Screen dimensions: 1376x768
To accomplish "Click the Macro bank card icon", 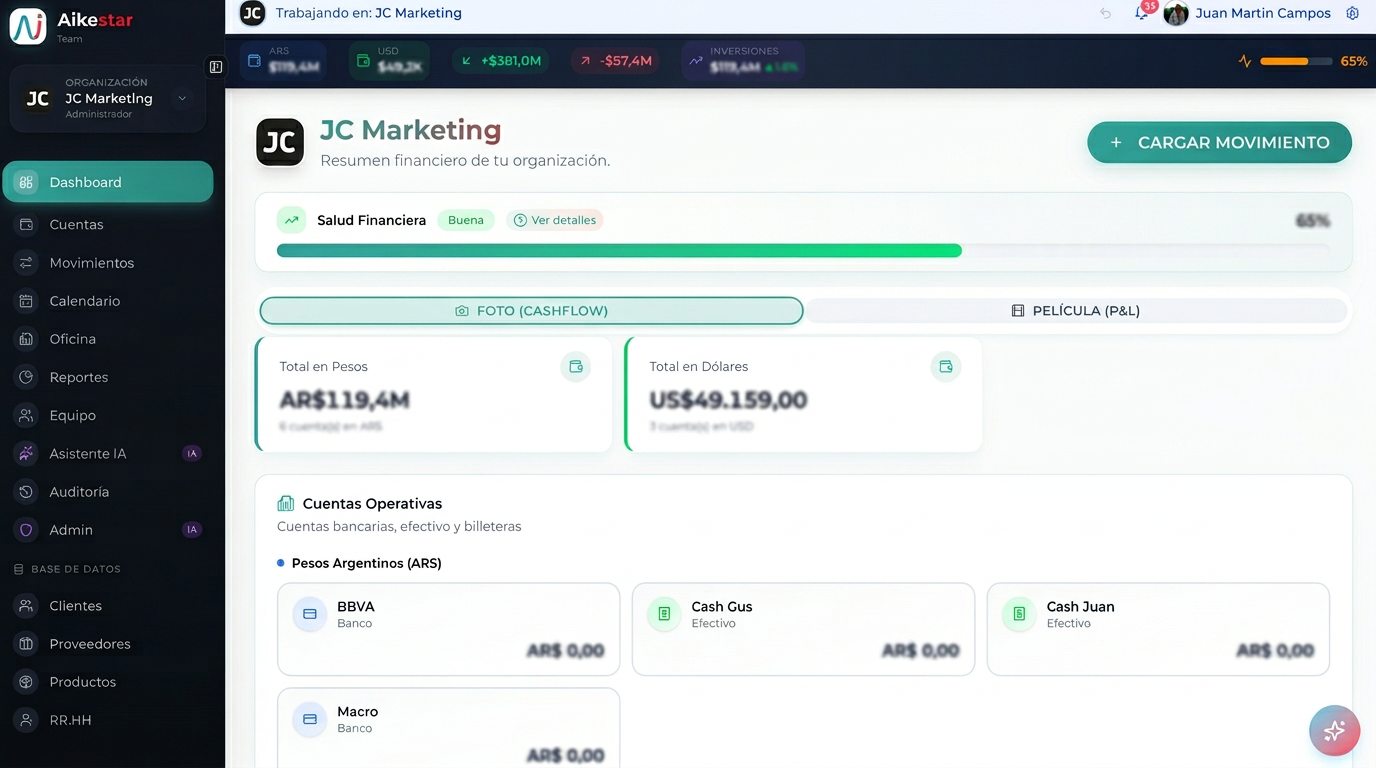I will (310, 719).
